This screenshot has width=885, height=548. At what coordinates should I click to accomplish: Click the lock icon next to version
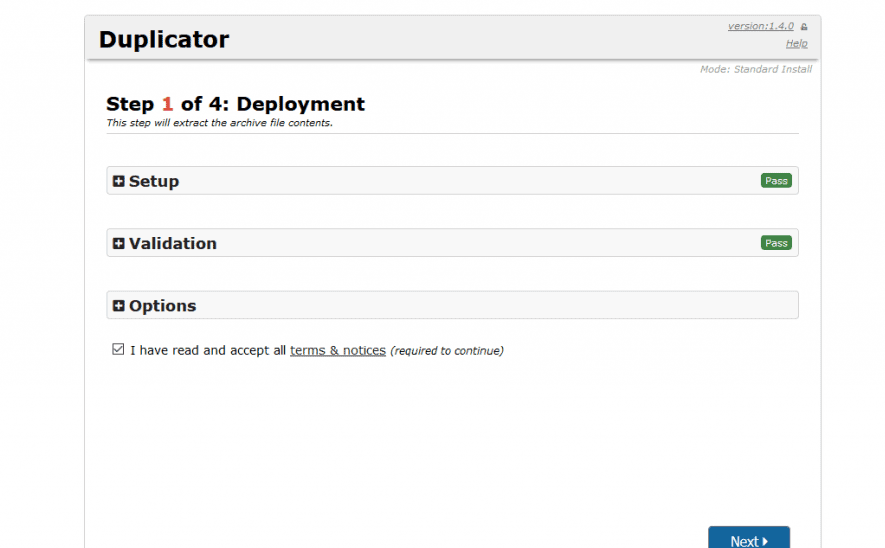click(x=804, y=27)
